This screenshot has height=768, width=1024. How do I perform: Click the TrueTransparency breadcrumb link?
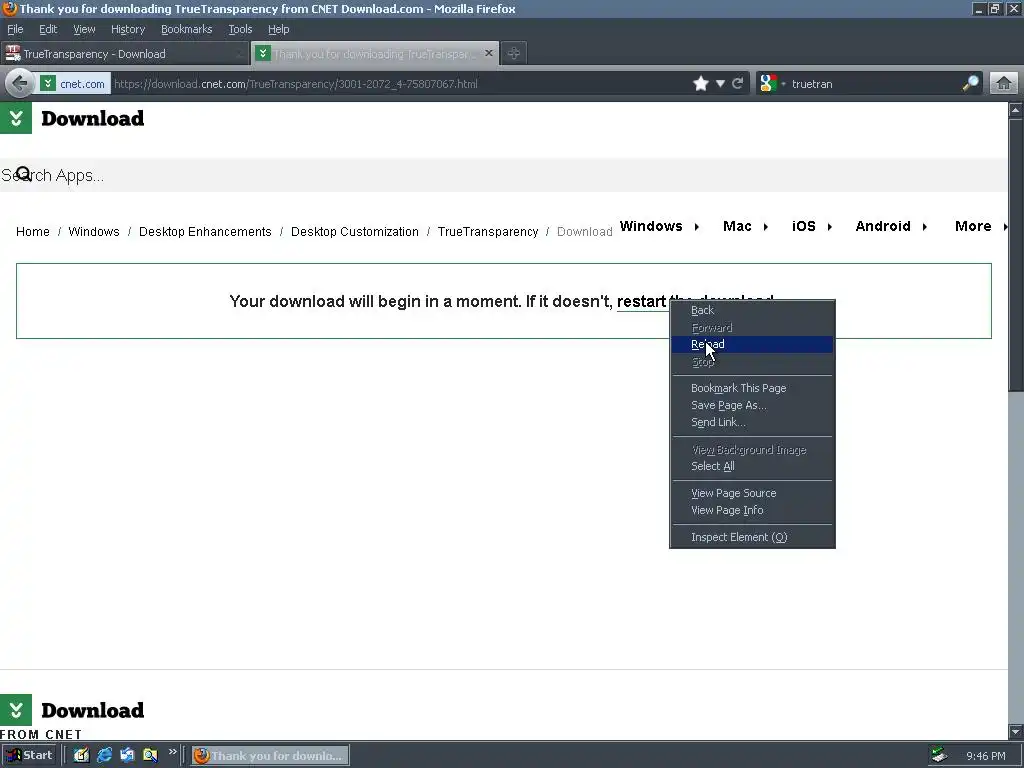tap(488, 232)
